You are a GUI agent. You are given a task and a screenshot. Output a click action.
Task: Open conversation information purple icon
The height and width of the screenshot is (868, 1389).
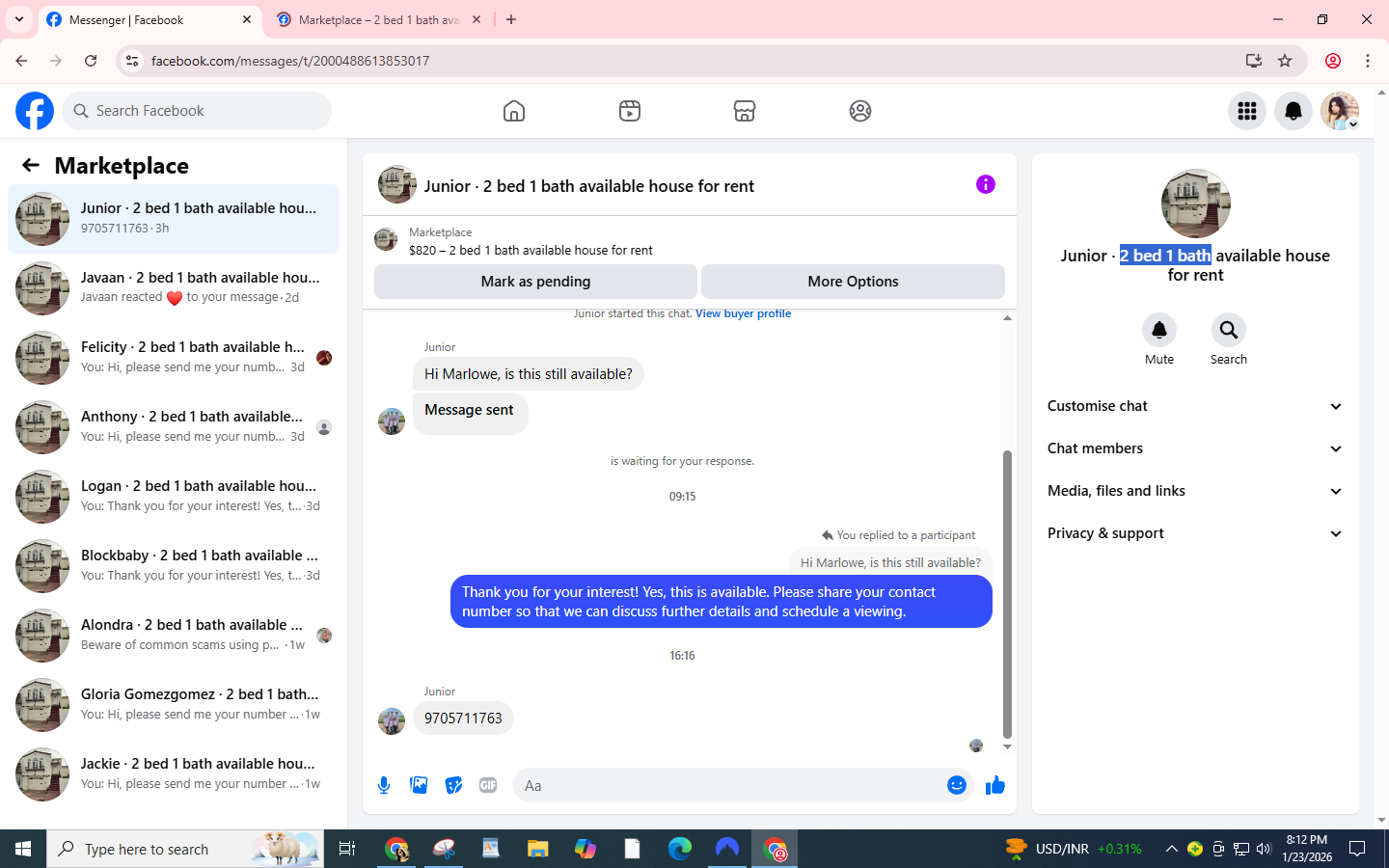pos(985,184)
